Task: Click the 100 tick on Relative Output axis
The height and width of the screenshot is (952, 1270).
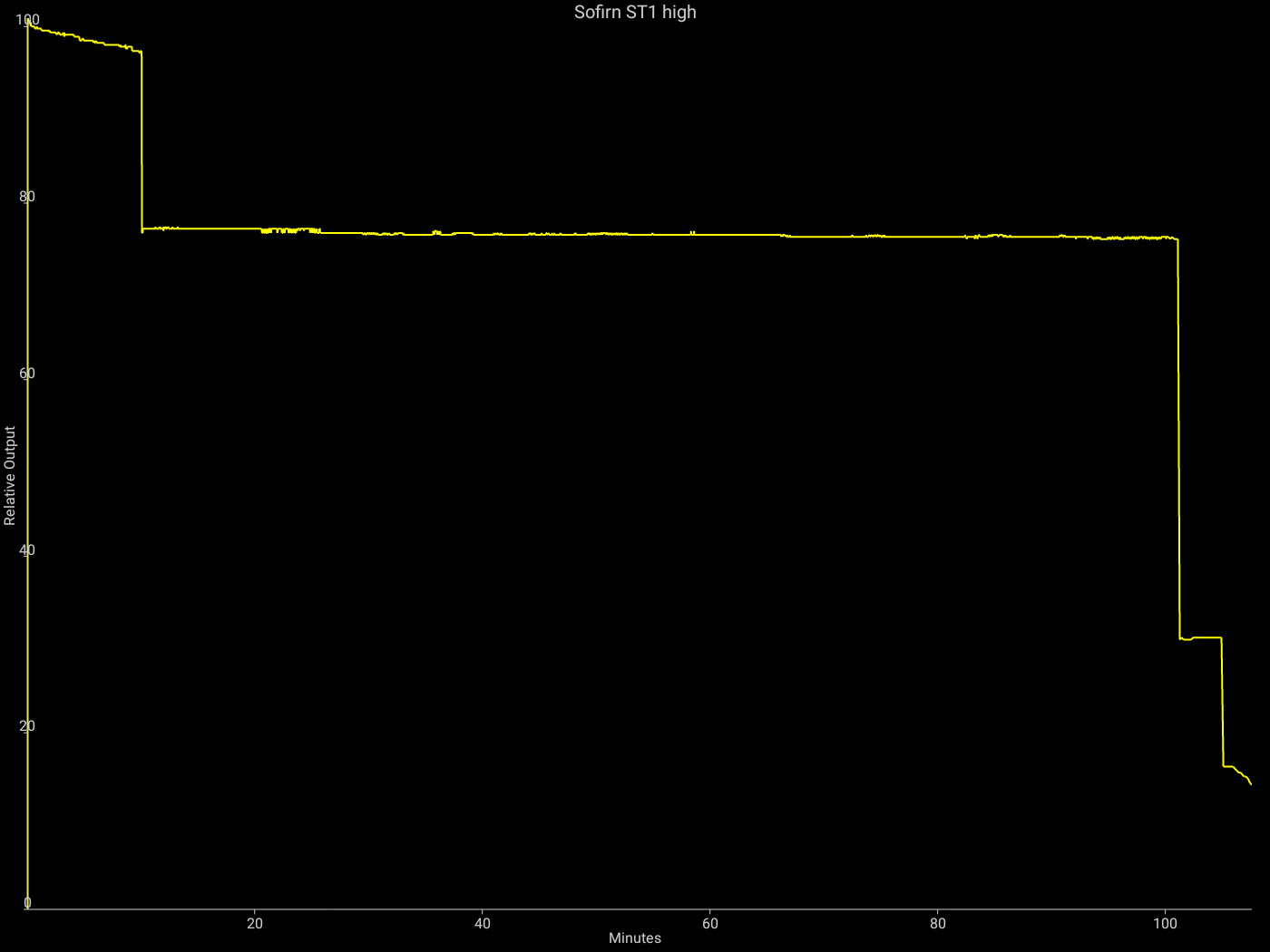Action: pos(27,20)
